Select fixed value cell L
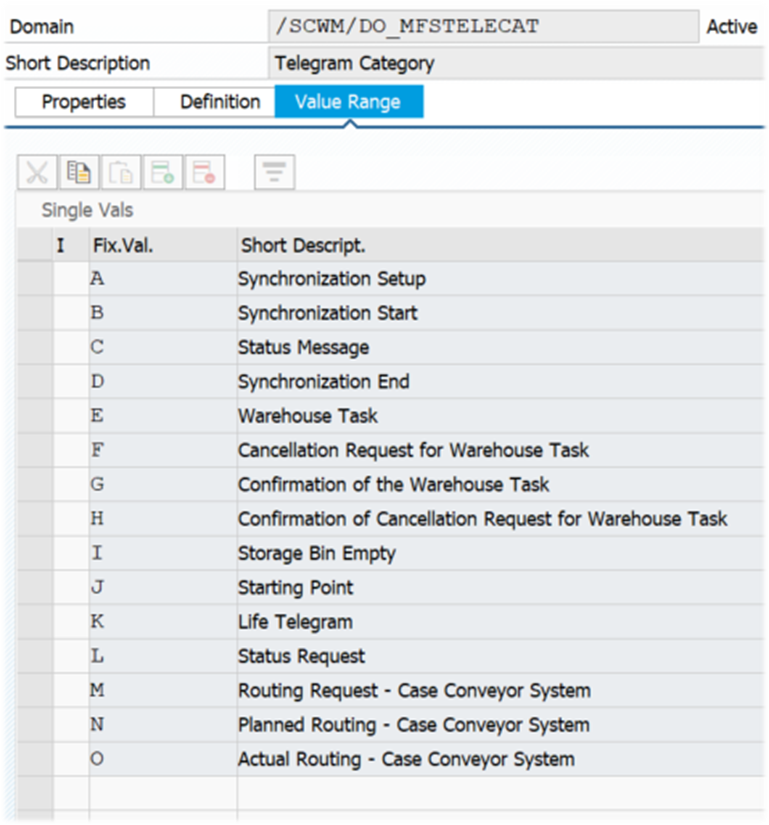769x825 pixels. tap(163, 656)
